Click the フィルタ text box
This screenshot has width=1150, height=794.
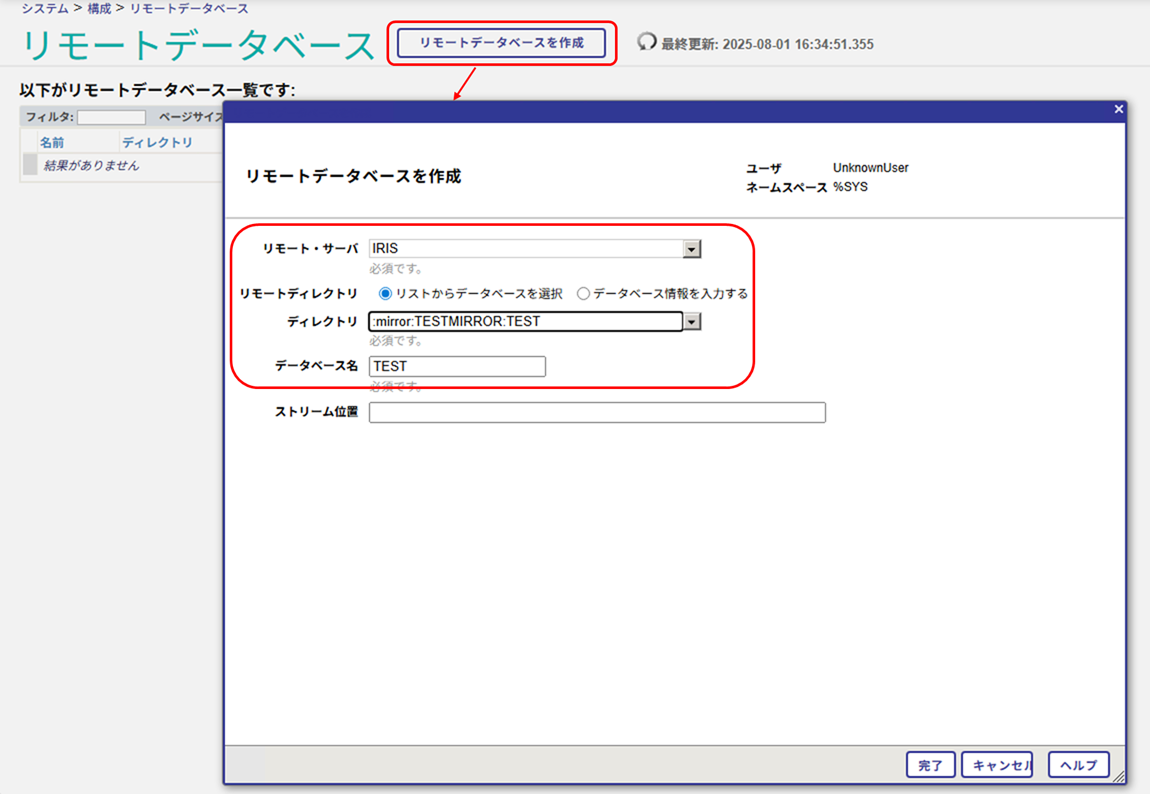tap(111, 118)
